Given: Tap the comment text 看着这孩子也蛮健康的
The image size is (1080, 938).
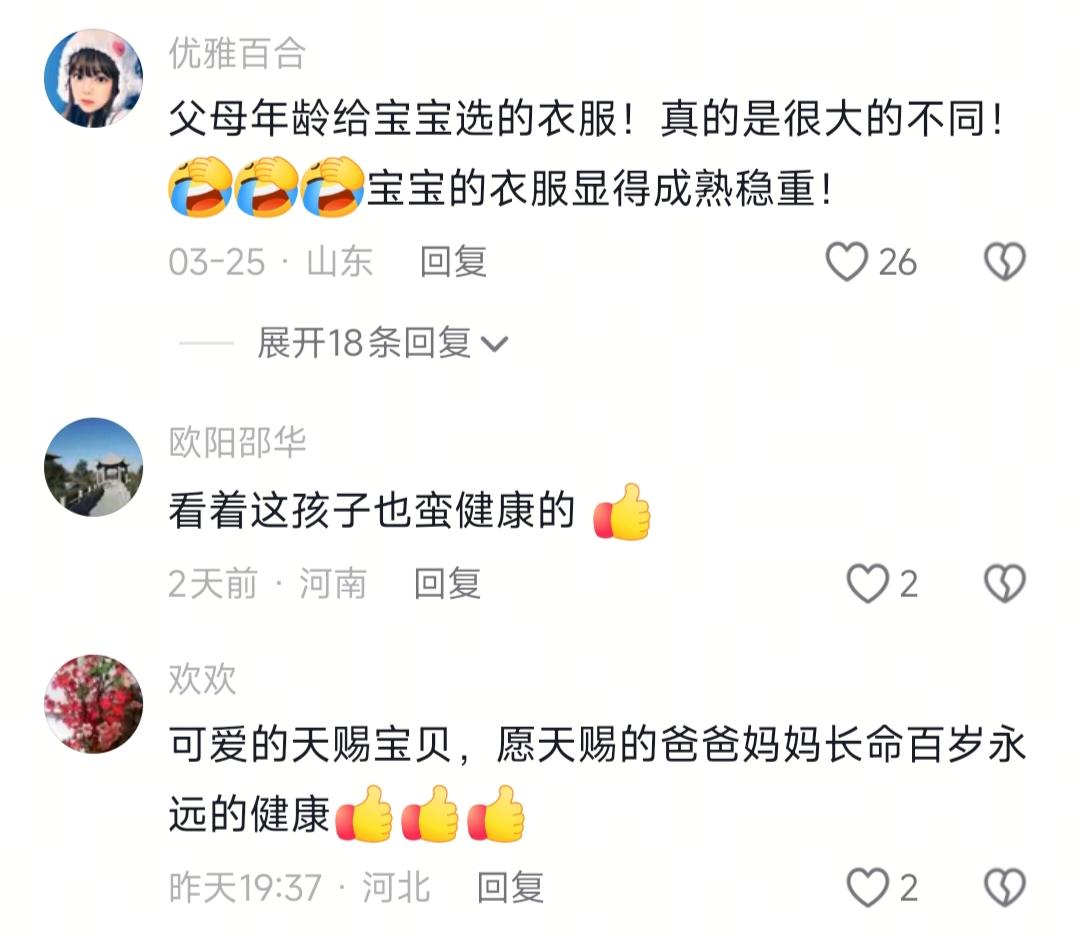Looking at the screenshot, I should (372, 510).
